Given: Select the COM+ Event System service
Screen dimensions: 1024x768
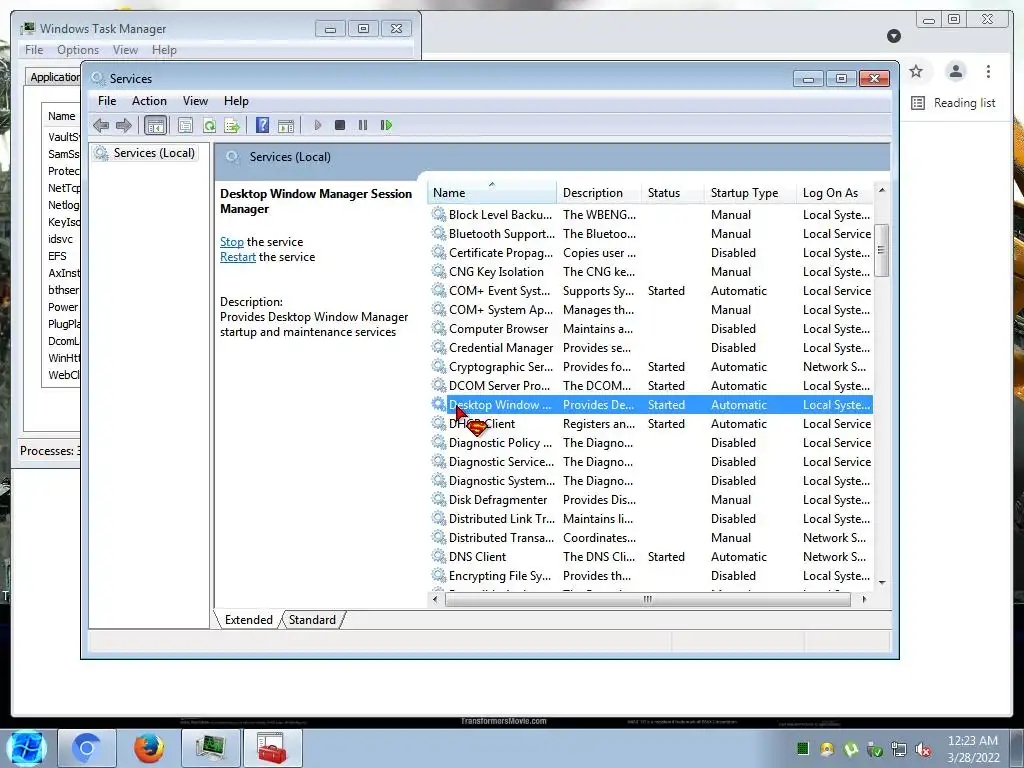Looking at the screenshot, I should pyautogui.click(x=651, y=291).
